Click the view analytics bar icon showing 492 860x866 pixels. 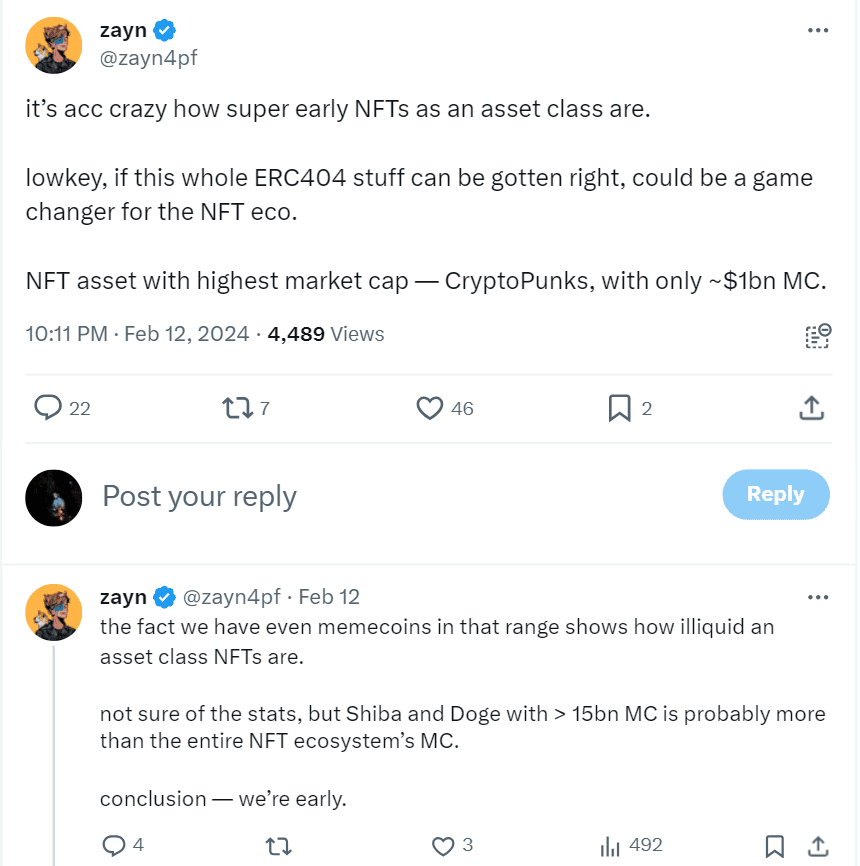click(610, 846)
